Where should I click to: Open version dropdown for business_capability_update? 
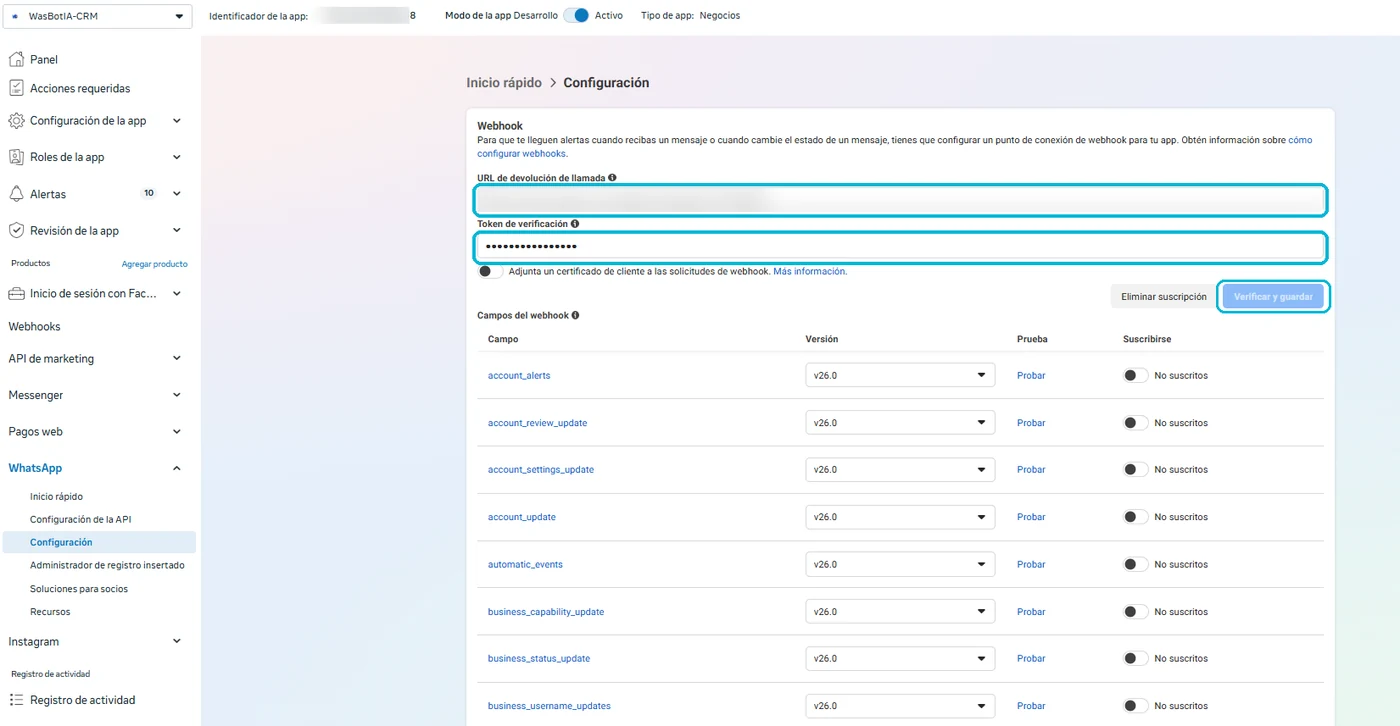[900, 611]
